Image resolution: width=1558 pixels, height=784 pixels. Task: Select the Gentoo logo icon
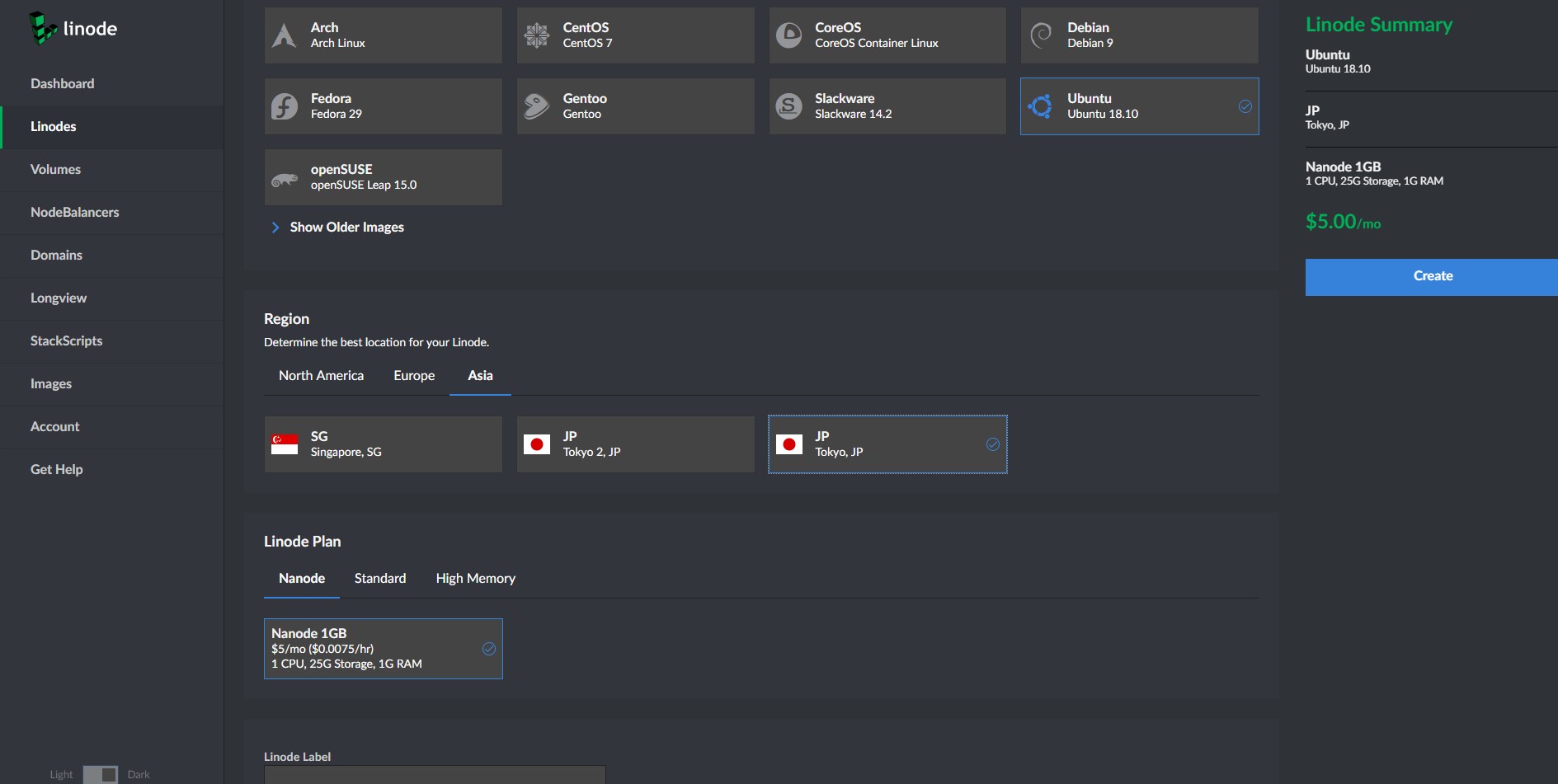coord(537,106)
